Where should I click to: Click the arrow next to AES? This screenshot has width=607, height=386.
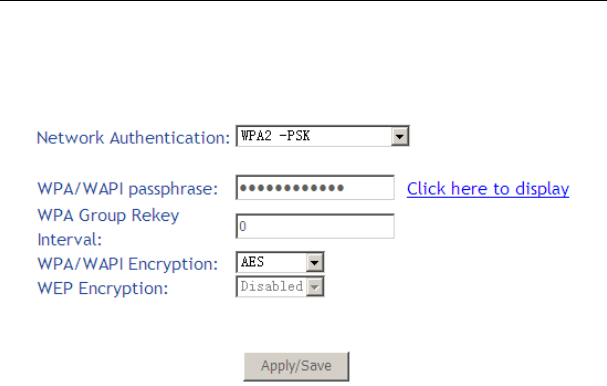click(x=314, y=262)
